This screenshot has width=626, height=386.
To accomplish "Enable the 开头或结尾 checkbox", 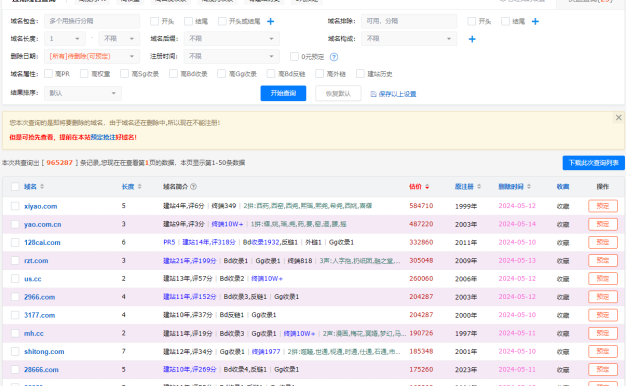I will [222, 21].
